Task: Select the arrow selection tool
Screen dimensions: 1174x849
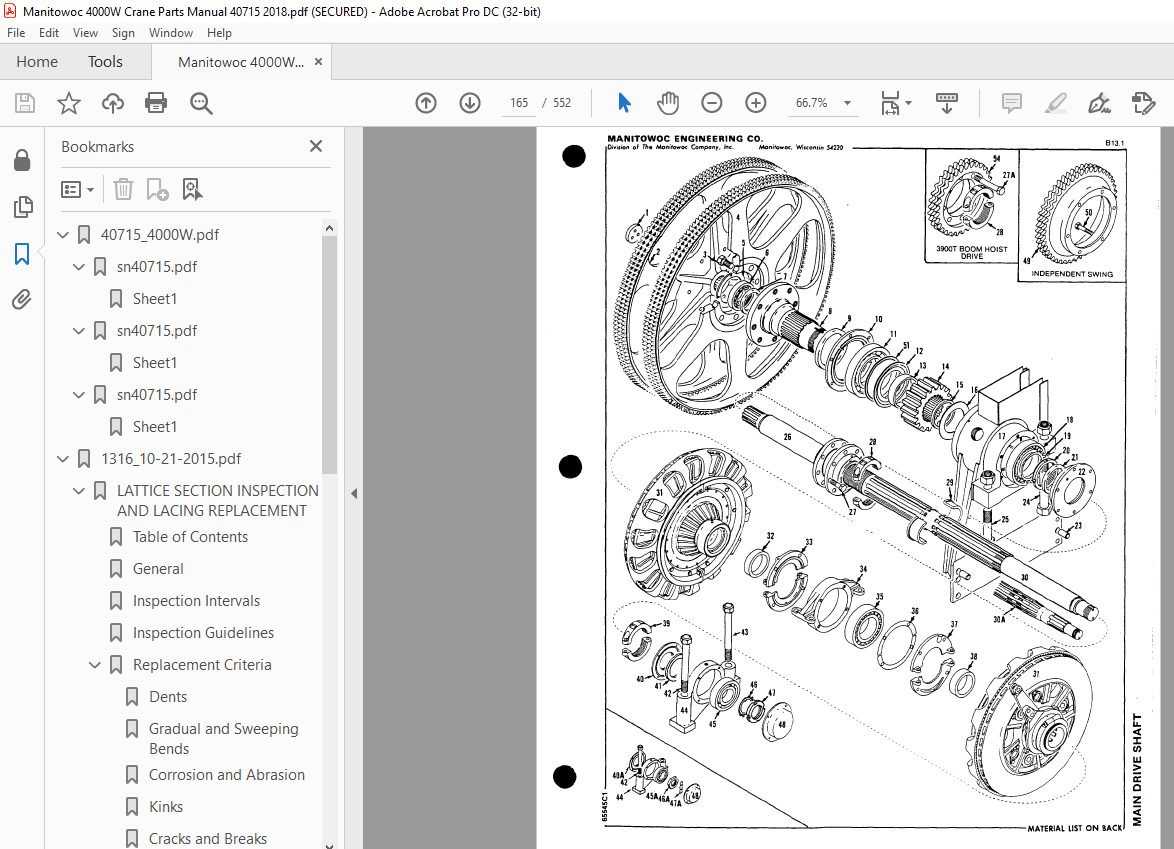Action: pos(624,103)
